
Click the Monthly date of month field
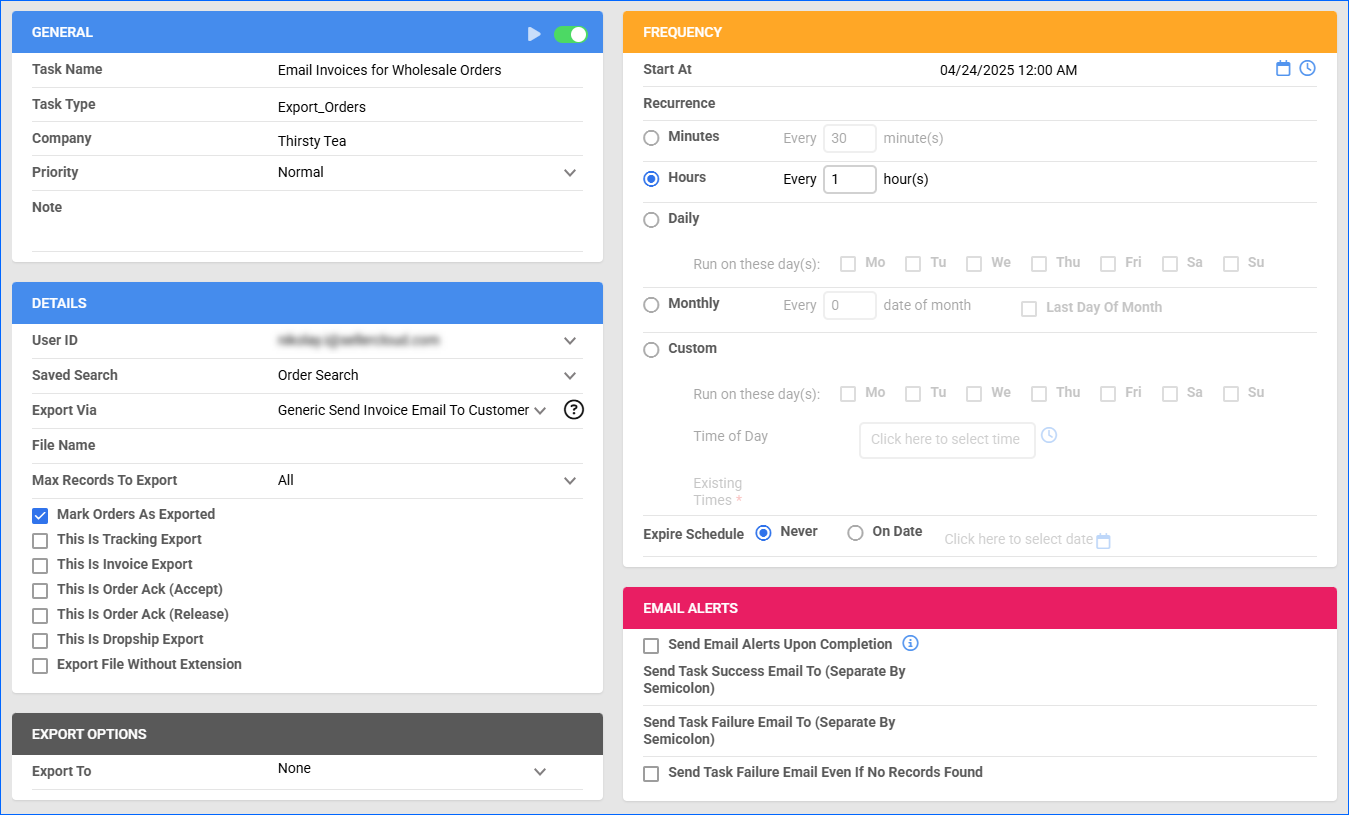(x=850, y=305)
